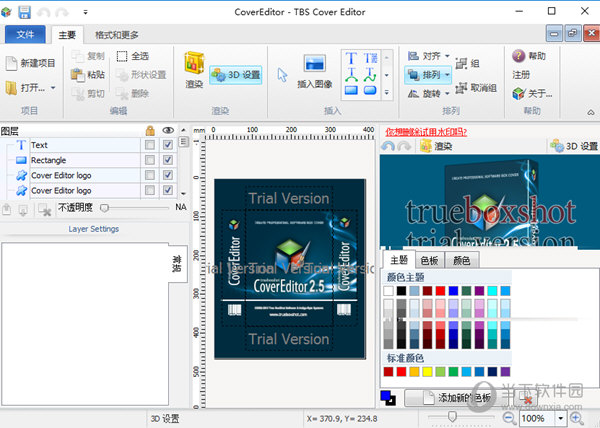Viewport: 600px width, 428px height.
Task: Select the pointer selection tool
Action: click(x=282, y=74)
